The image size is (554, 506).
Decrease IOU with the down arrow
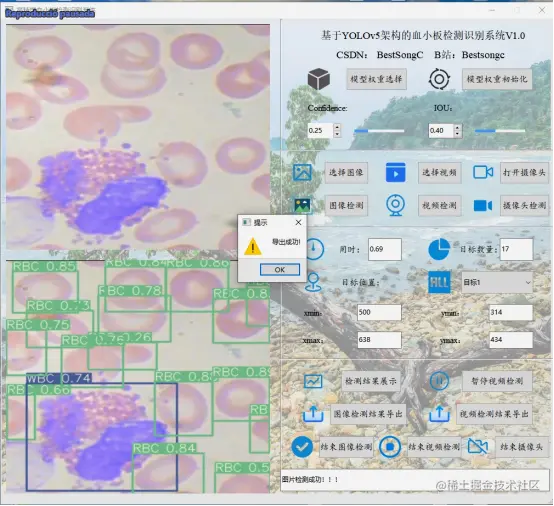point(458,134)
